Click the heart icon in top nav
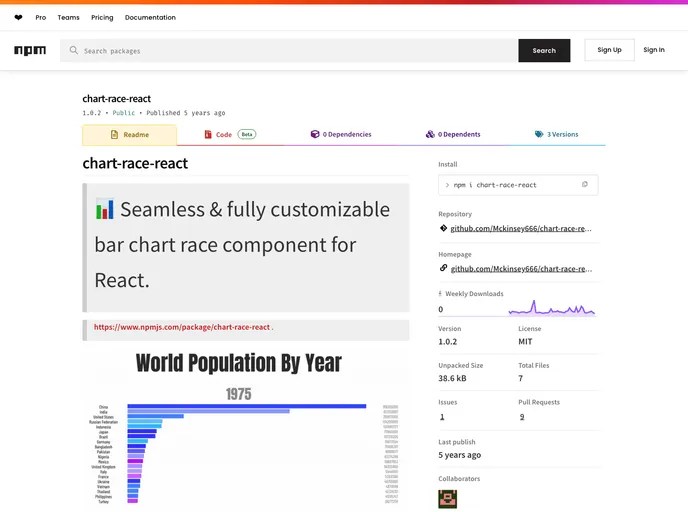 [x=18, y=18]
